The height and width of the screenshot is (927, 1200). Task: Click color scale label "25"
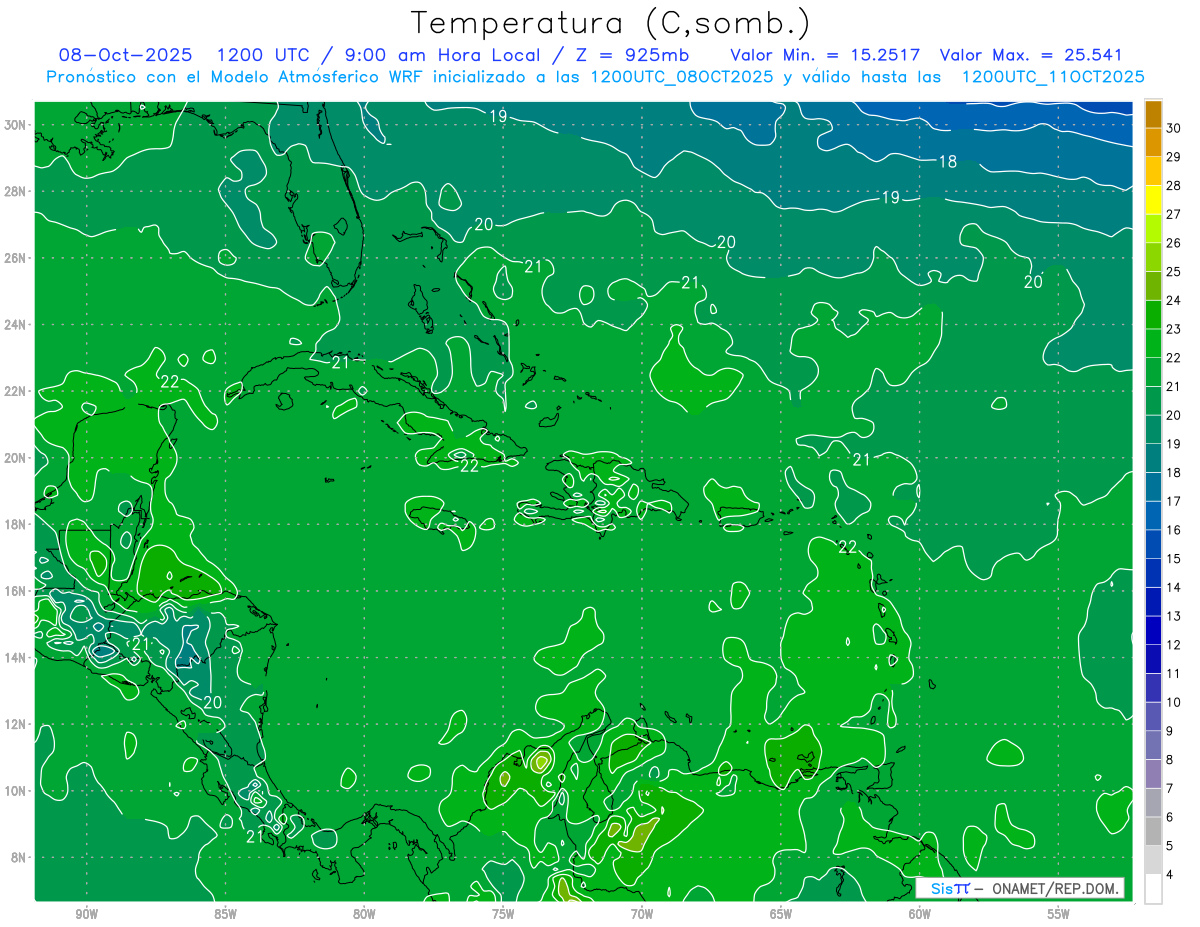point(1174,272)
